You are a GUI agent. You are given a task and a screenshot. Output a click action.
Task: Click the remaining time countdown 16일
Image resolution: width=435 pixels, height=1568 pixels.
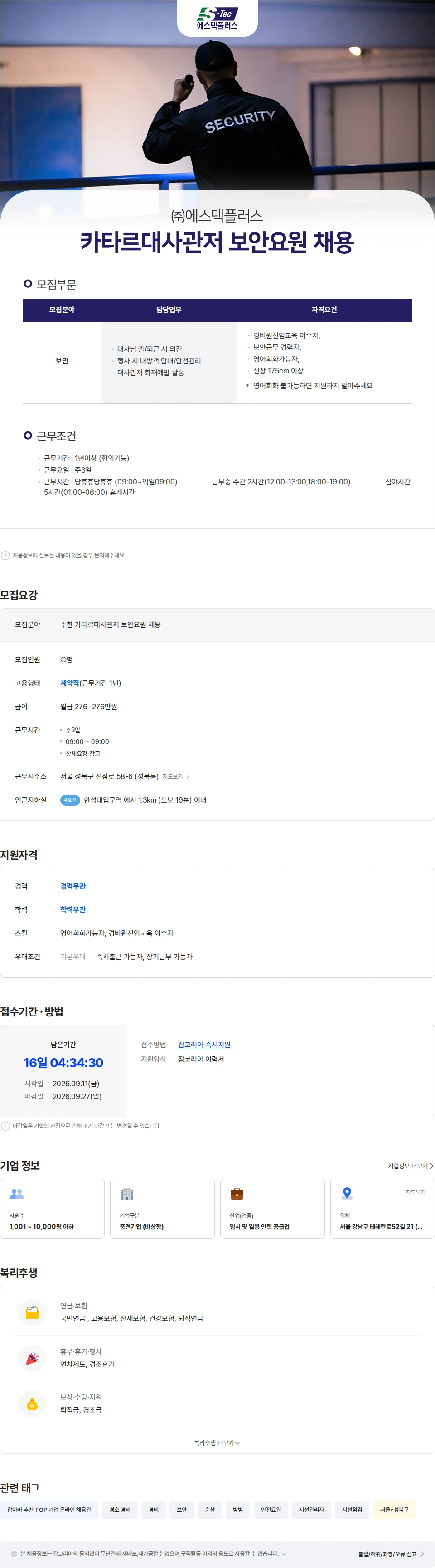[63, 1063]
